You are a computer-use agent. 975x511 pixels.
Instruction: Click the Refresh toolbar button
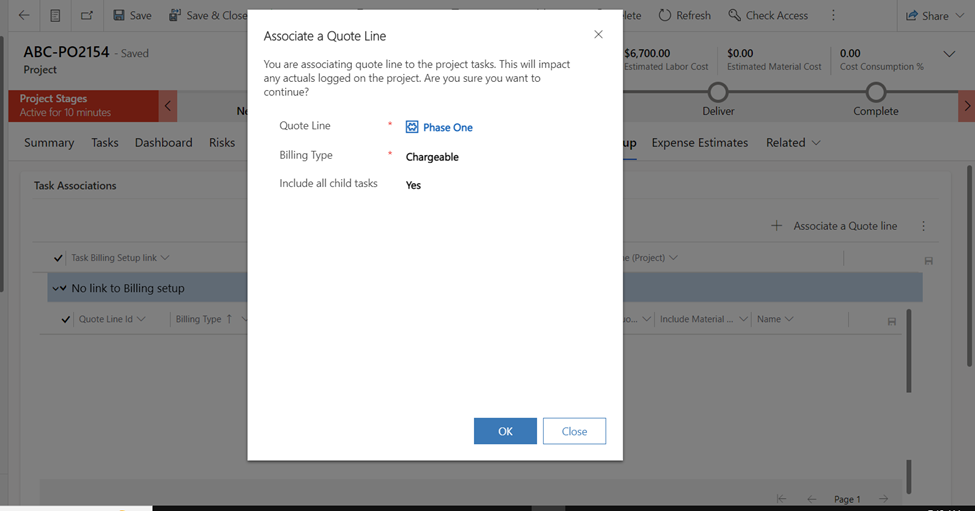tap(685, 16)
